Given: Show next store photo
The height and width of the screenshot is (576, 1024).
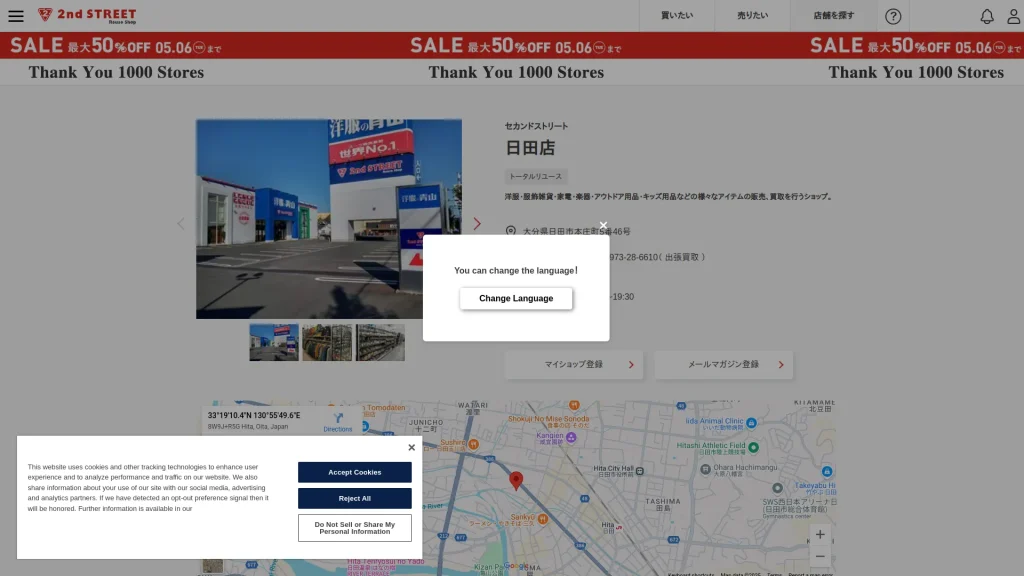Looking at the screenshot, I should 477,223.
